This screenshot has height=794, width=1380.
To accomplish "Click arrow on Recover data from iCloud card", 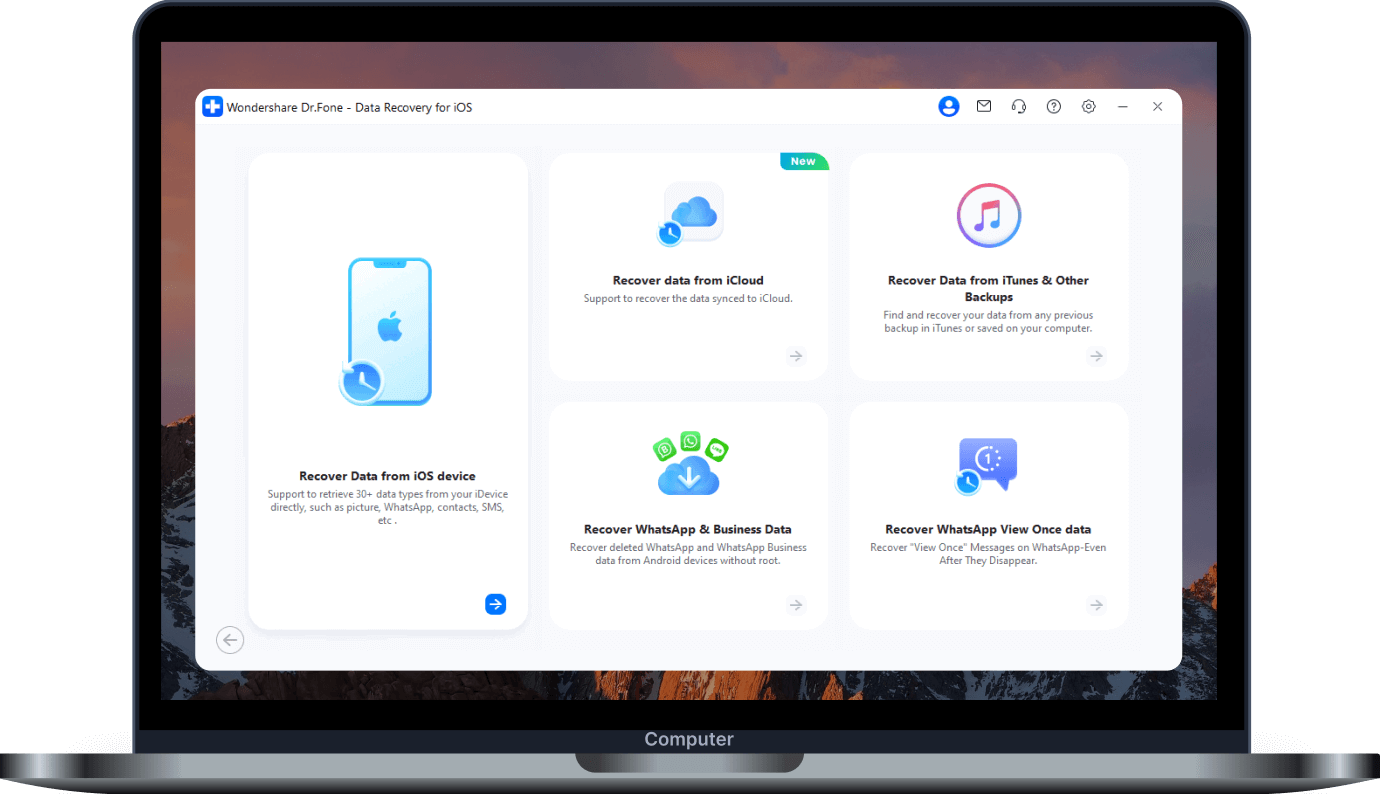I will click(x=796, y=356).
